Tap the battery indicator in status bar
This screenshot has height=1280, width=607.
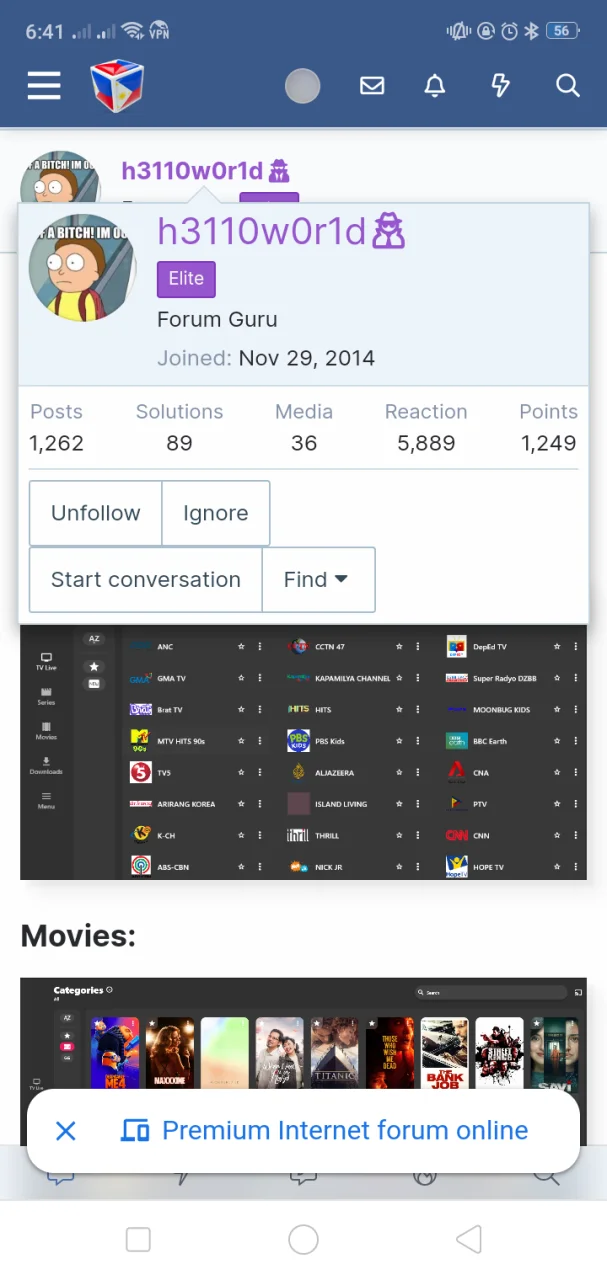563,31
